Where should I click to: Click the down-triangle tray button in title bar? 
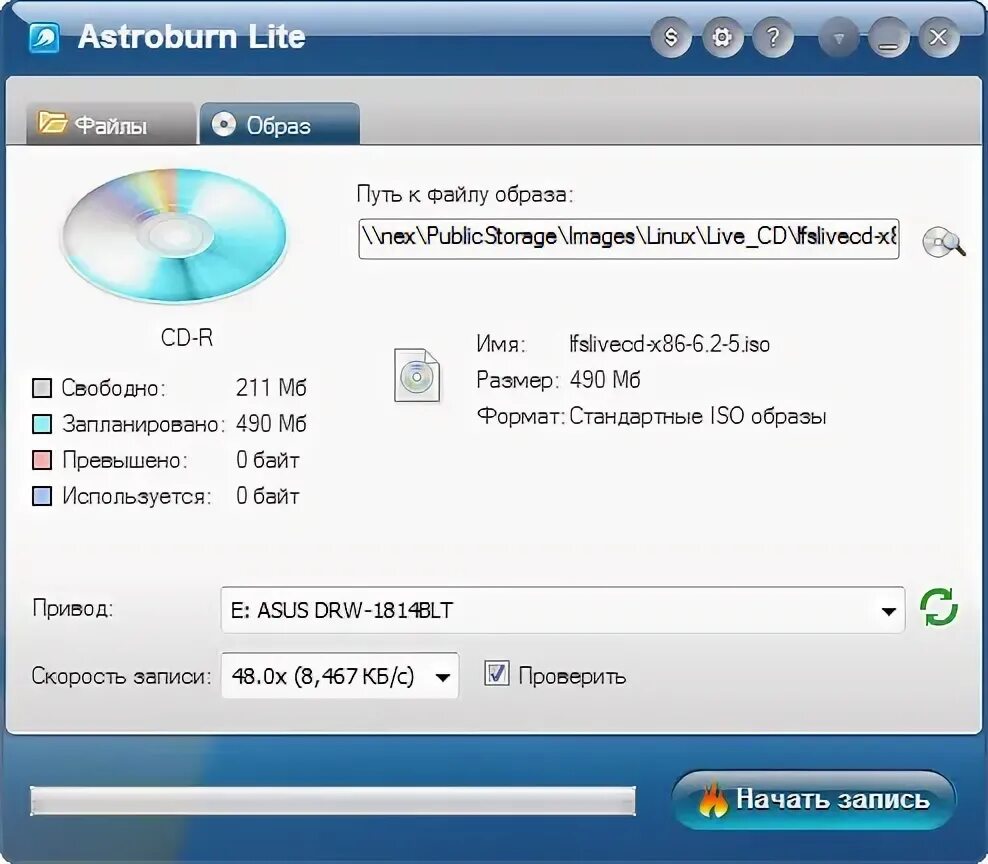click(839, 38)
